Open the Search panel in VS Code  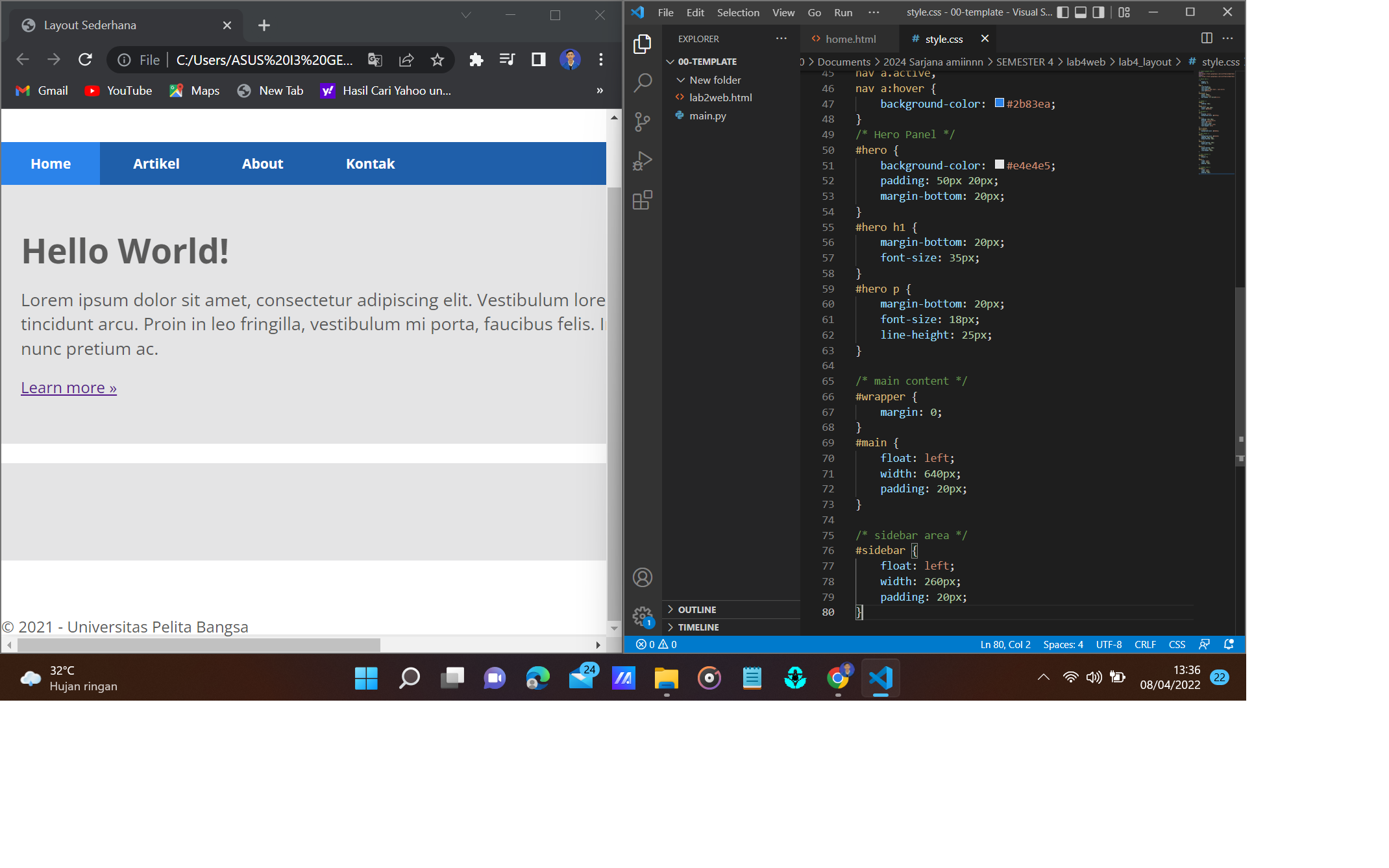643,82
